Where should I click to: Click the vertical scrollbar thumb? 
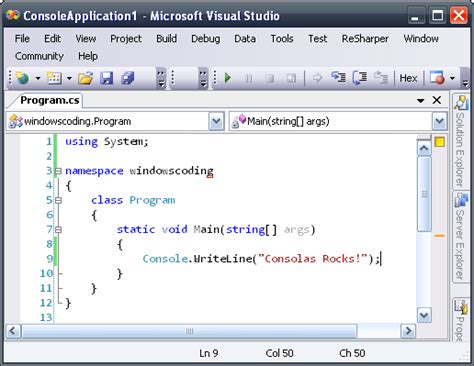pos(424,194)
